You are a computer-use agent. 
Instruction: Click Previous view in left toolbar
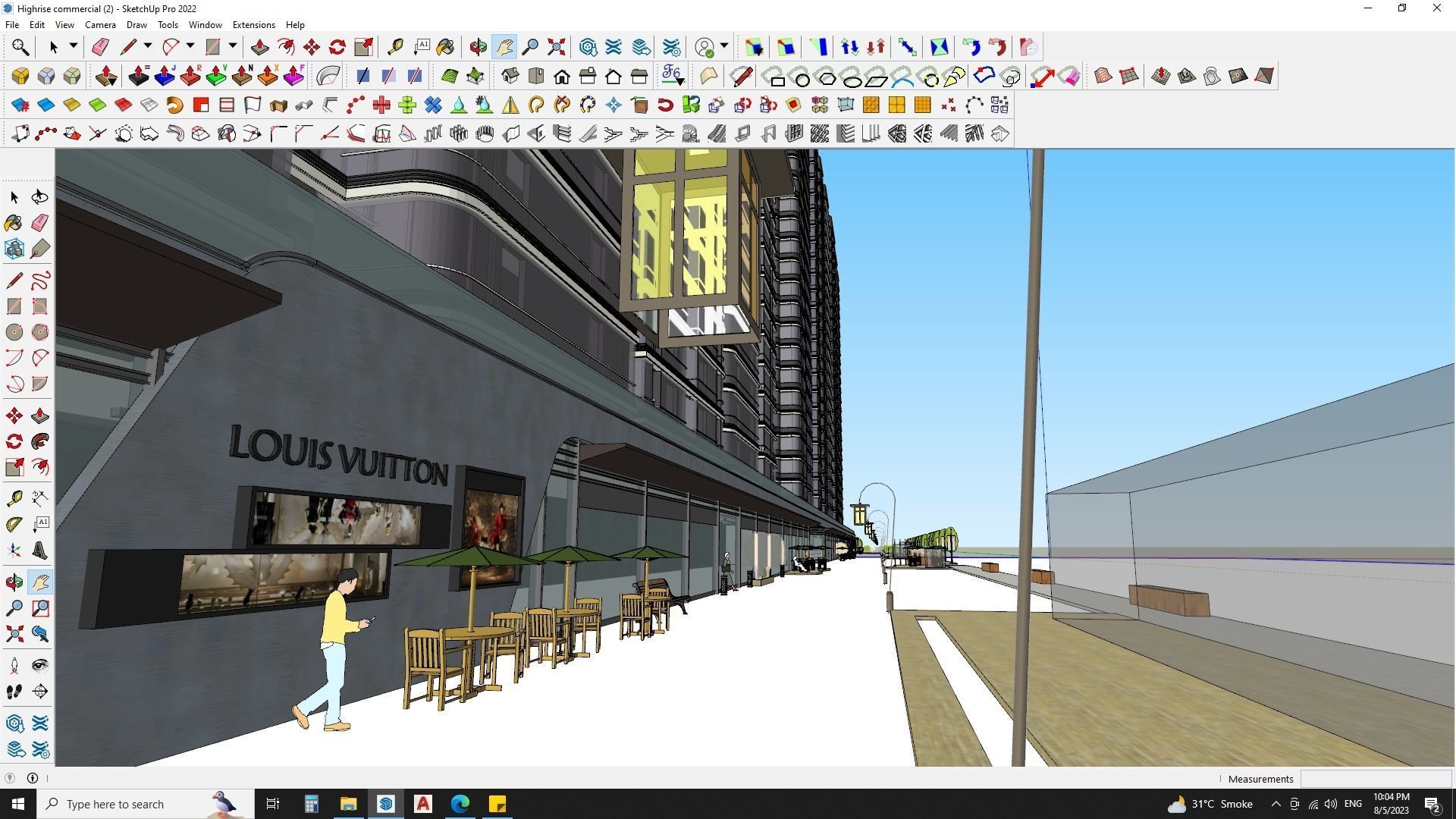(39, 634)
